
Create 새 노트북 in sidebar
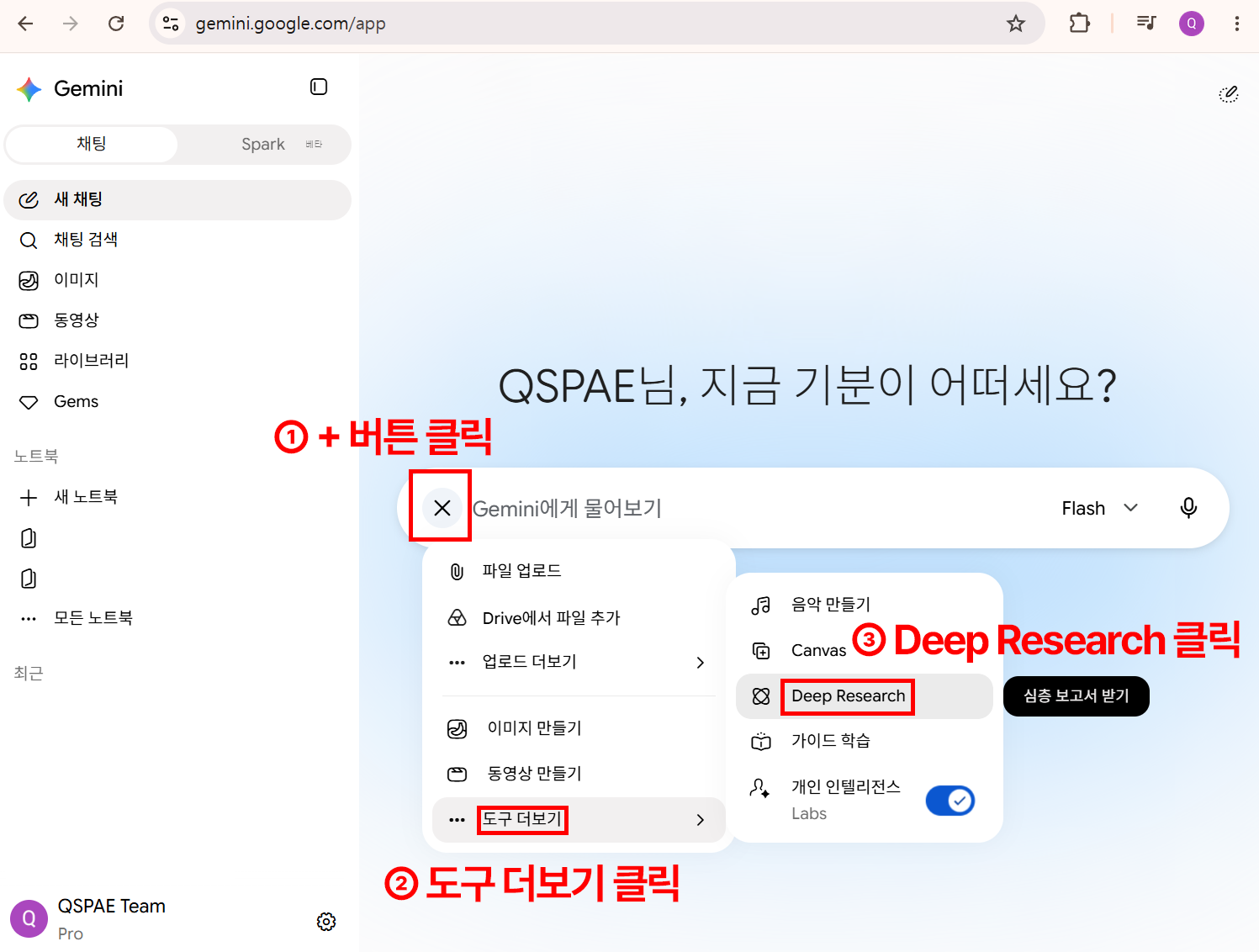tap(177, 497)
